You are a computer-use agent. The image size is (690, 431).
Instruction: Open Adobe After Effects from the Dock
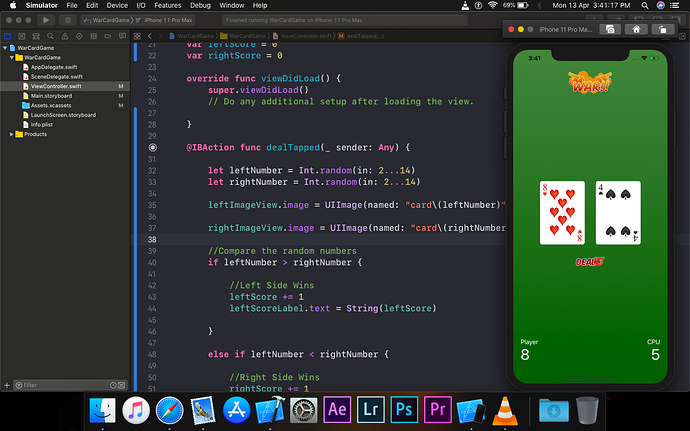pyautogui.click(x=339, y=409)
